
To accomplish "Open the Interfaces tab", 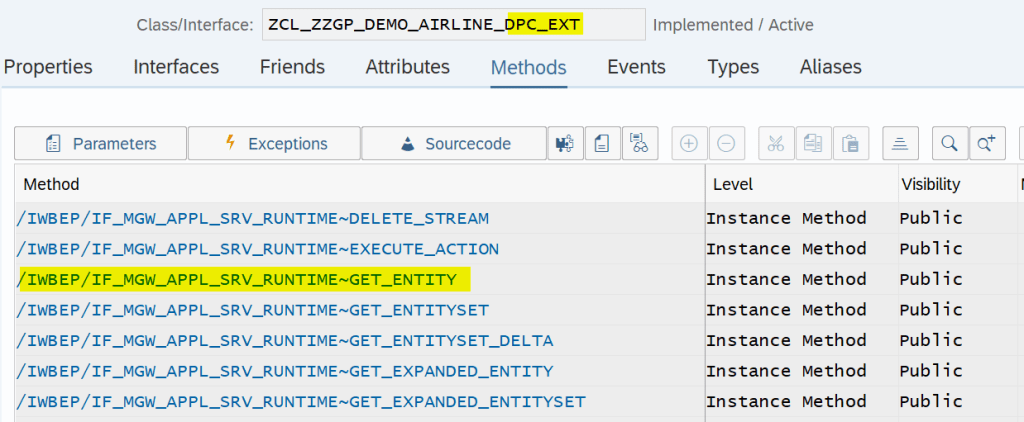I will [x=176, y=67].
